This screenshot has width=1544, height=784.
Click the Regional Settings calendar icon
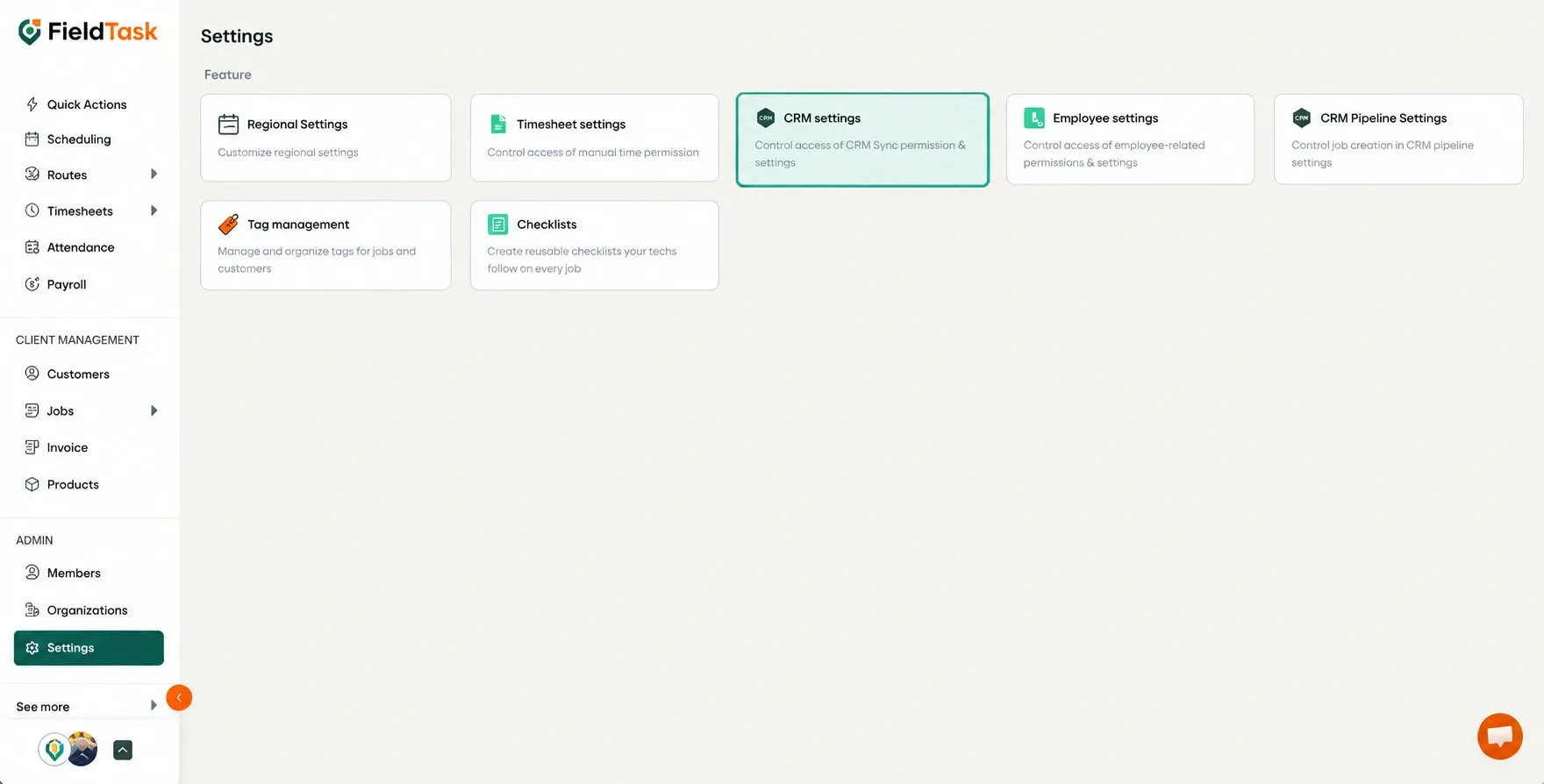coord(228,125)
